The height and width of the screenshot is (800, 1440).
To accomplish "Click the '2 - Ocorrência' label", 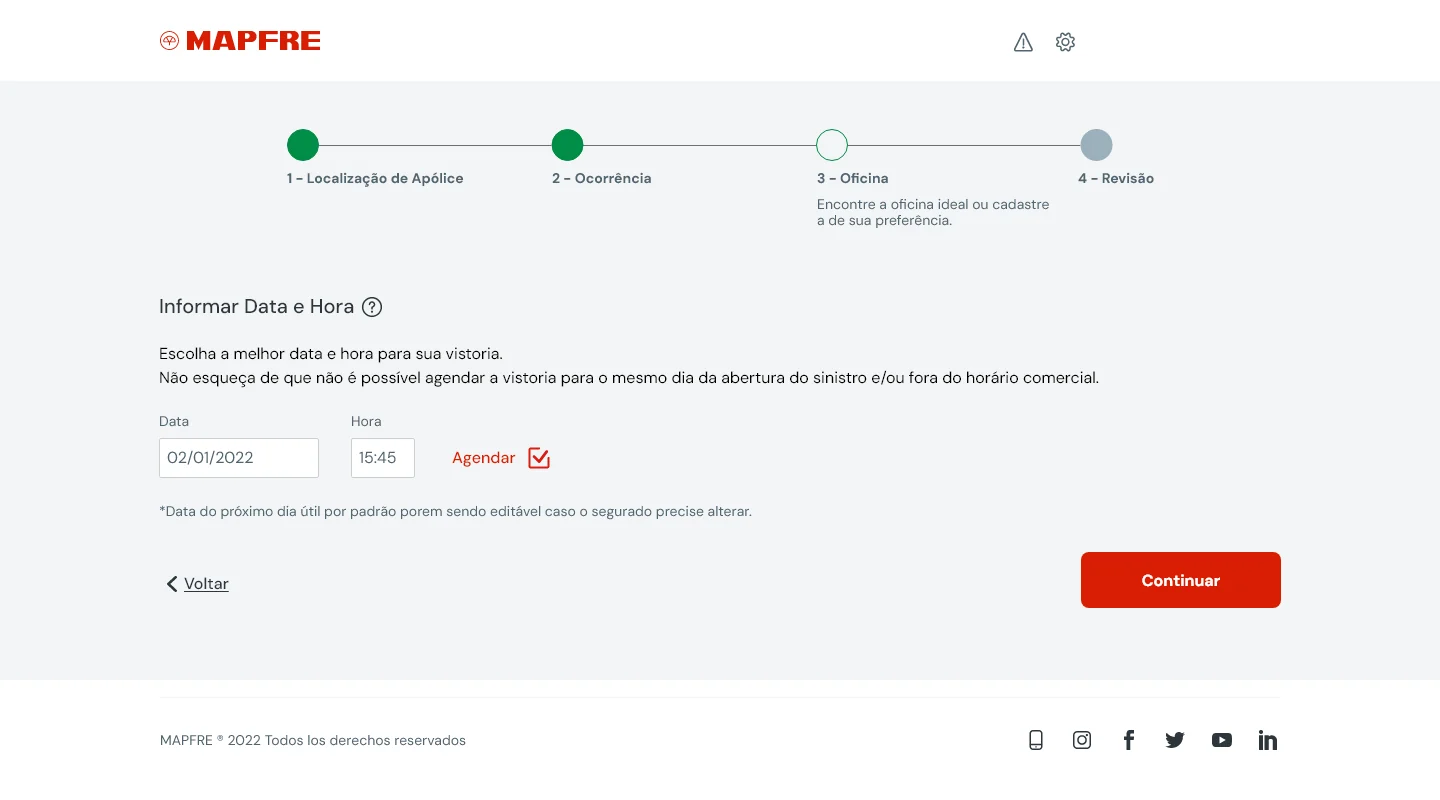I will click(601, 178).
